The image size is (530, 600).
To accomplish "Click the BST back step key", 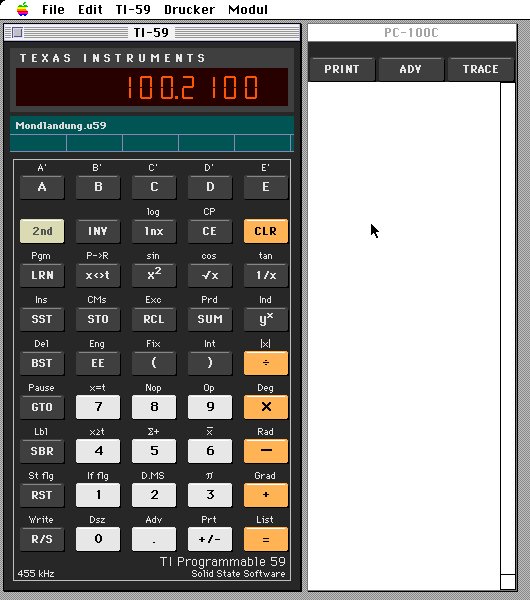I will tap(42, 363).
